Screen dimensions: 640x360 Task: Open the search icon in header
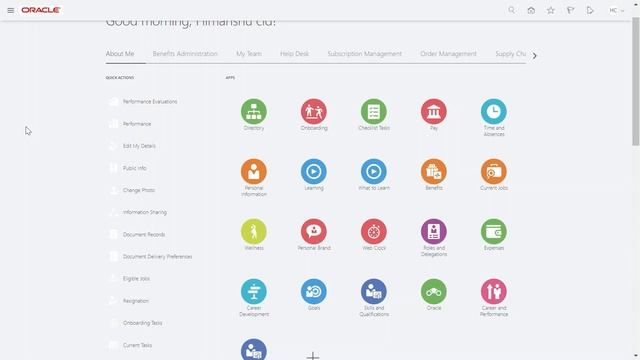511,10
